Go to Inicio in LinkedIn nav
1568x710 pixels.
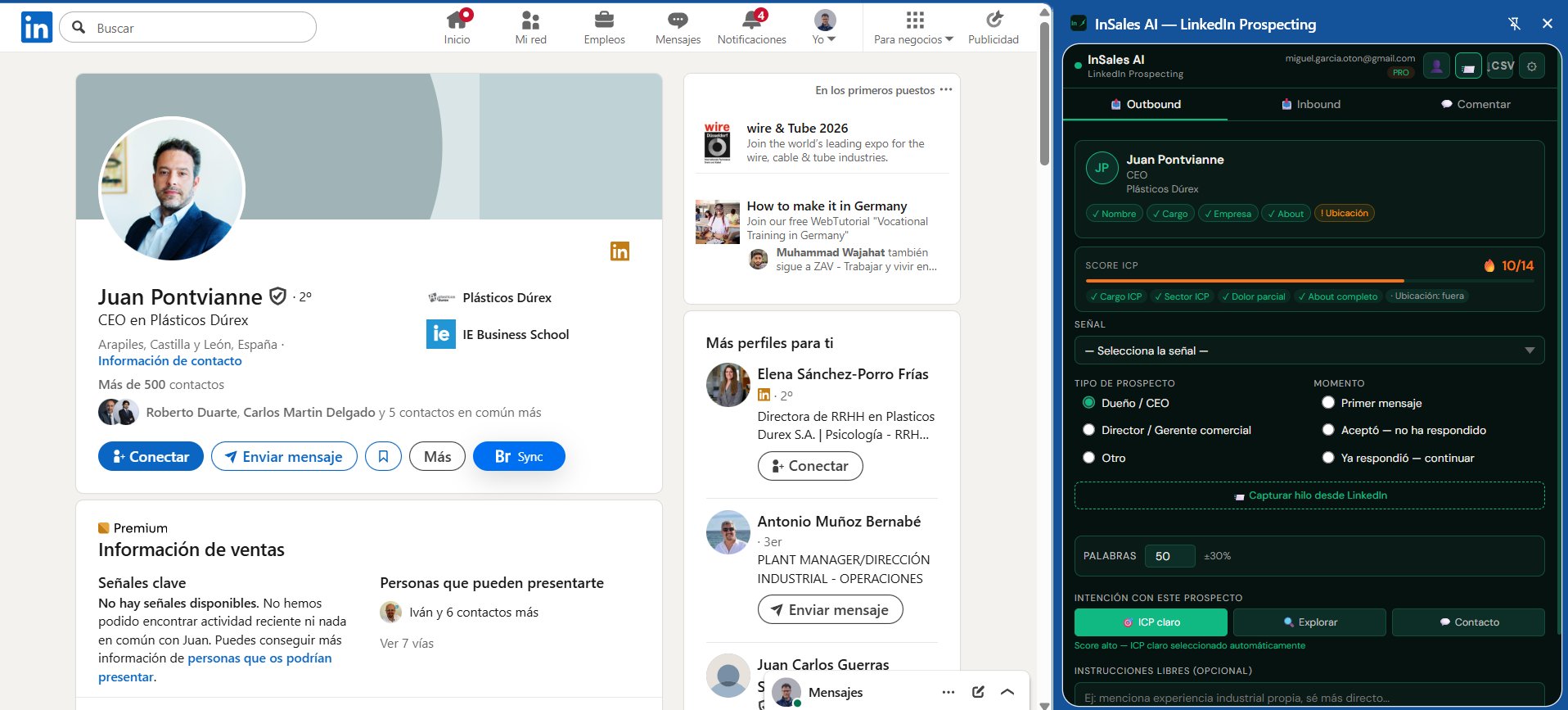click(x=457, y=27)
